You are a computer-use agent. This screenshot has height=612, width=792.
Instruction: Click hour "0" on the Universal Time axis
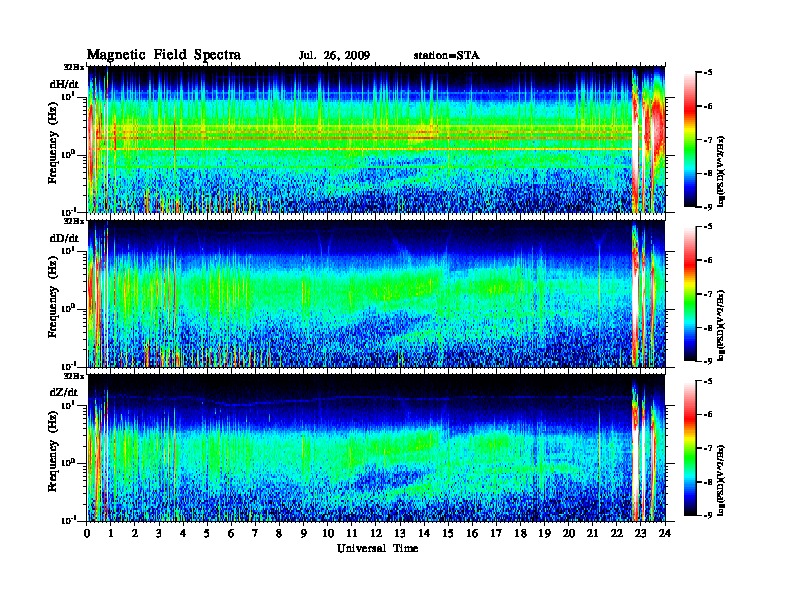[87, 533]
